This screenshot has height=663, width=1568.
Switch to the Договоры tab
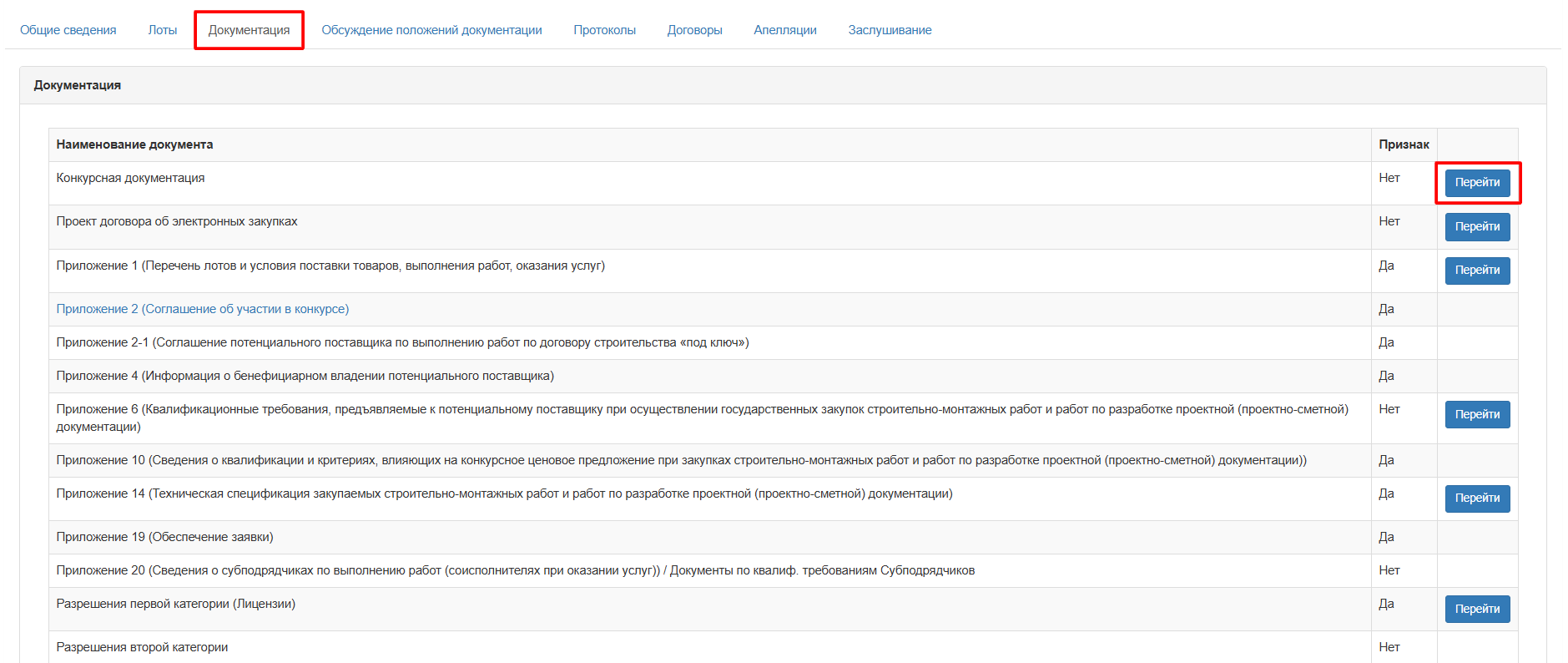pos(694,30)
